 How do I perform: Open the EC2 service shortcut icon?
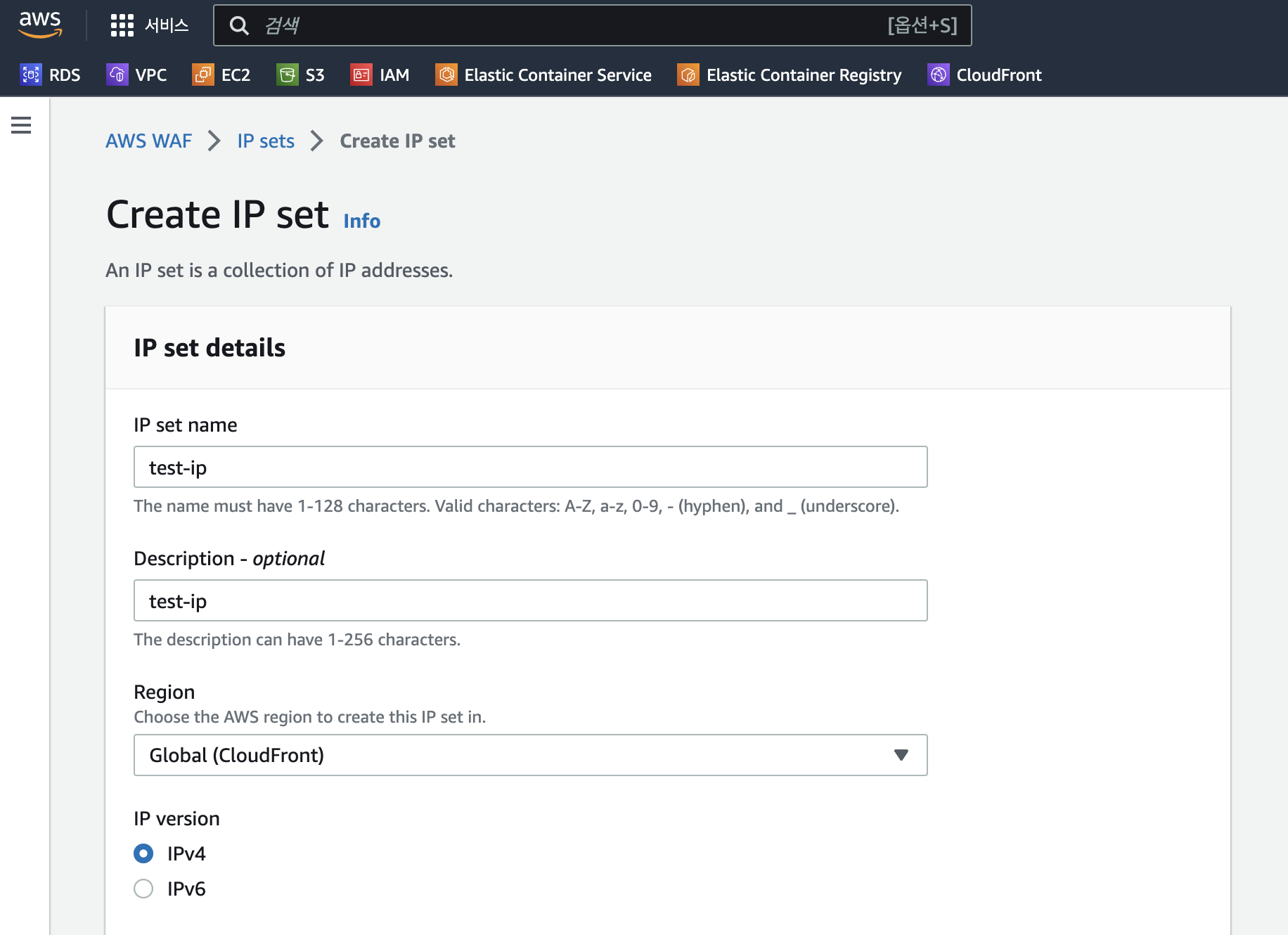203,75
